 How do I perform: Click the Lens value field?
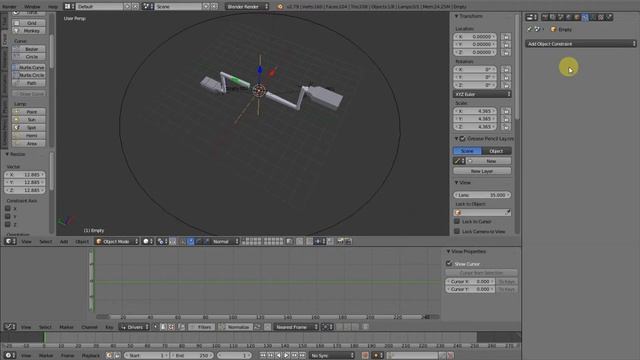482,195
